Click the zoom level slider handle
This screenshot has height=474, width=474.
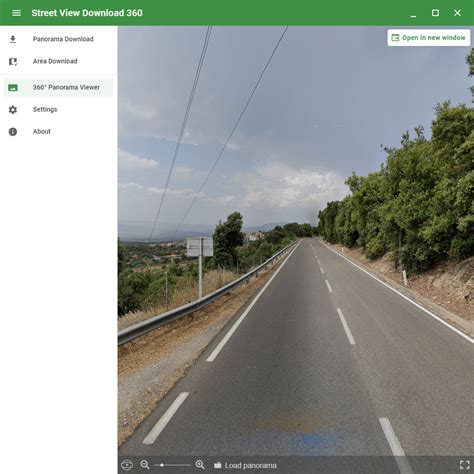pos(162,465)
